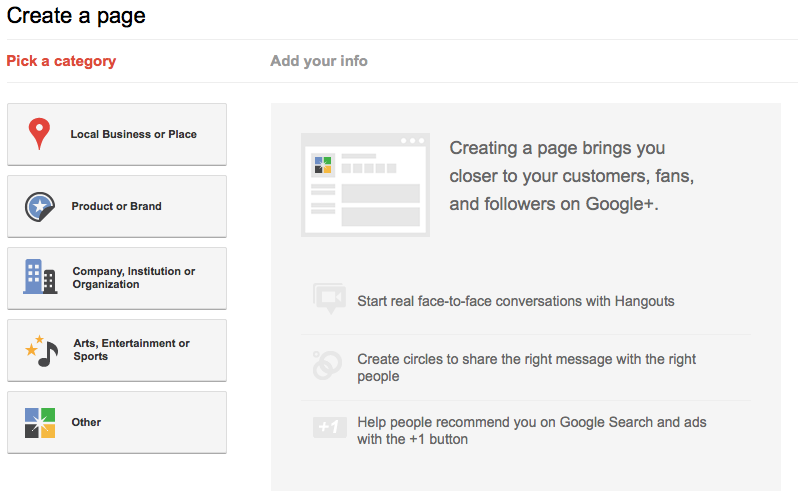
Task: Click the page preview illustration
Action: click(x=365, y=185)
